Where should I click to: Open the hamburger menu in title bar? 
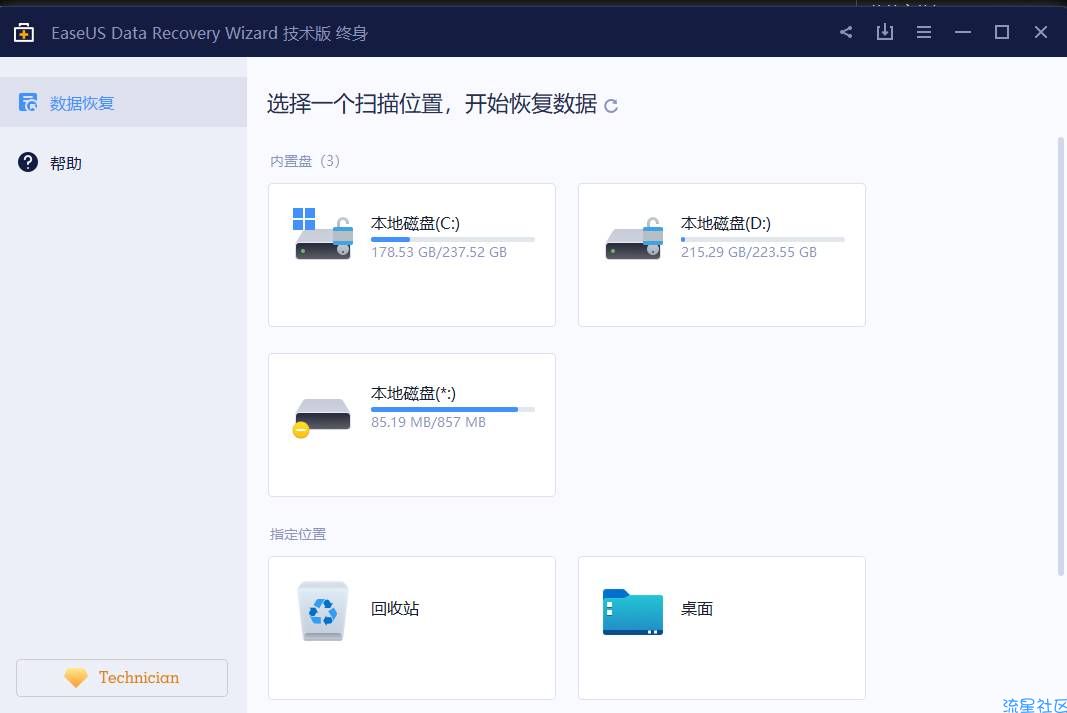coord(923,32)
